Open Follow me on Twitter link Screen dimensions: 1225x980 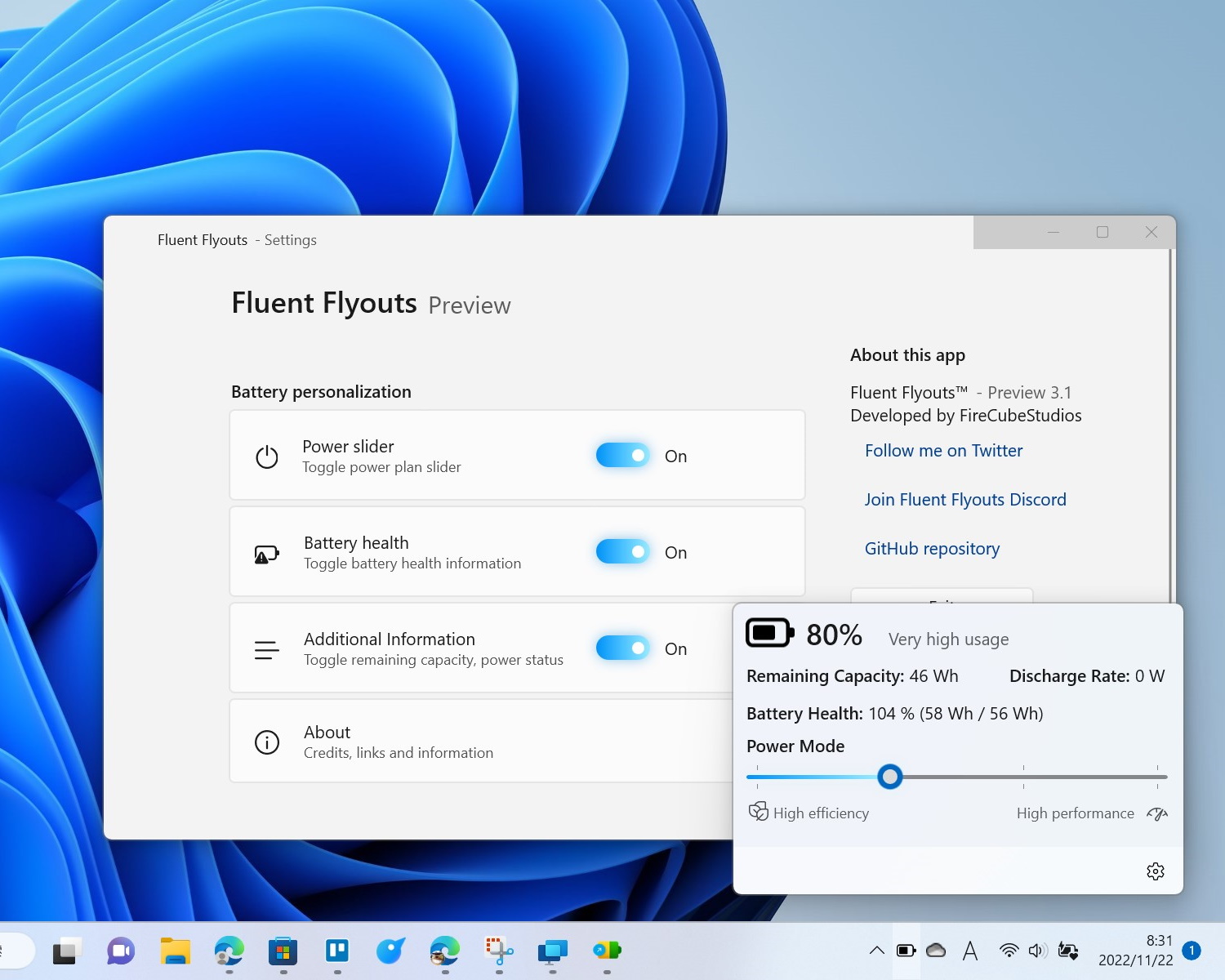[x=943, y=451]
